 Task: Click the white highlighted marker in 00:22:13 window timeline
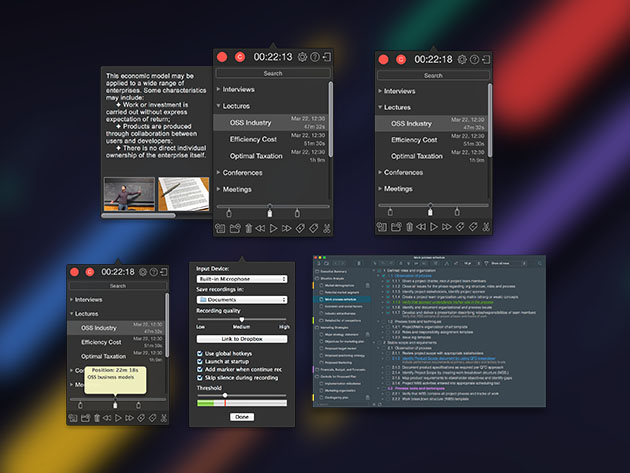270,213
